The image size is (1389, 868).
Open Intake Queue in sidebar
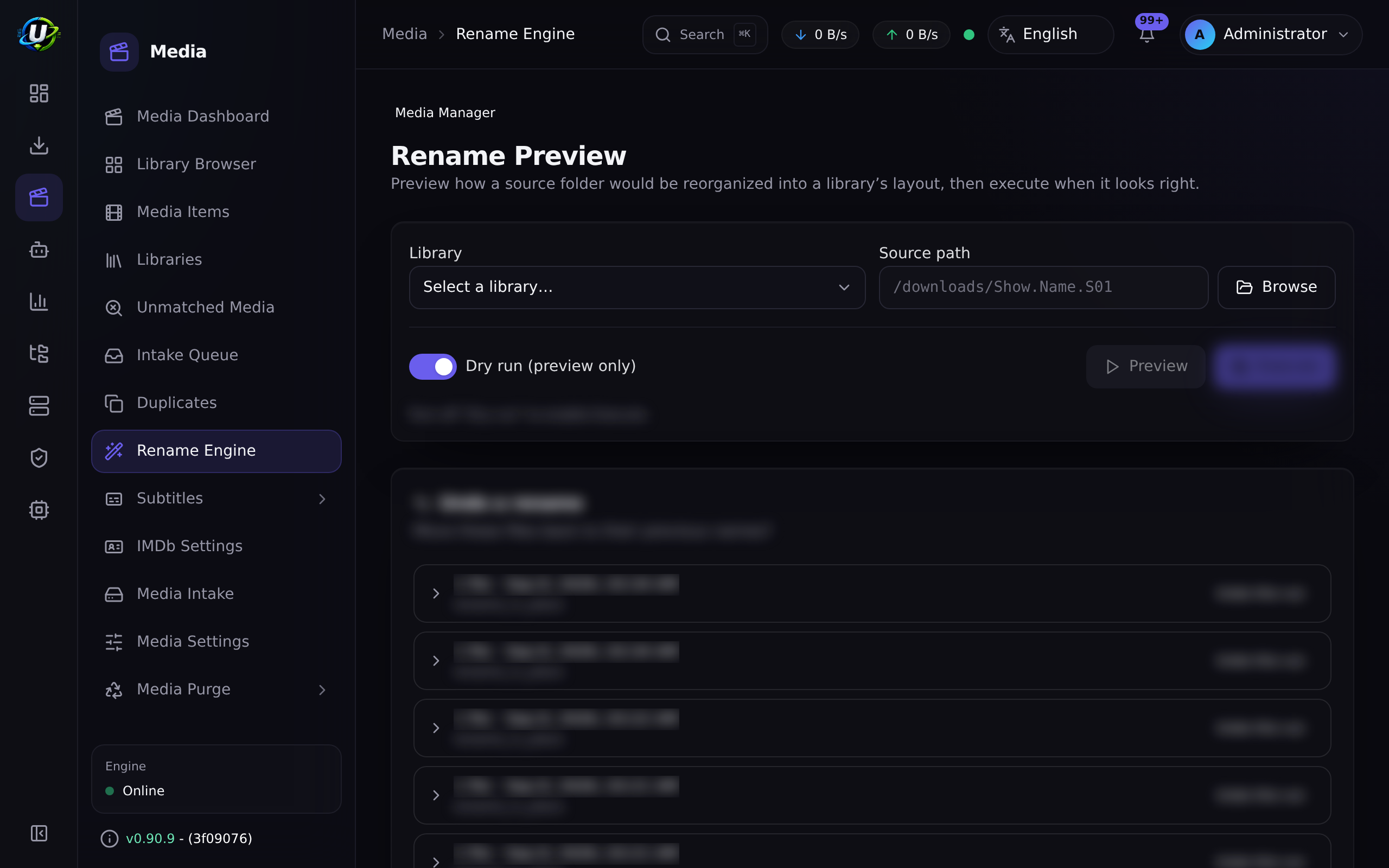(216, 355)
